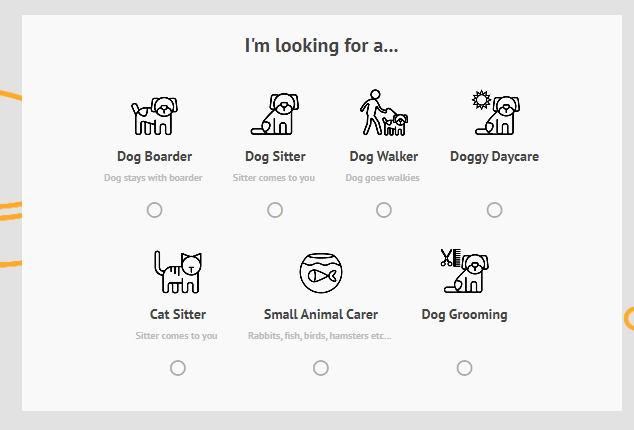634x430 pixels.
Task: Choose the Small Animal Carer radio button
Action: click(321, 368)
